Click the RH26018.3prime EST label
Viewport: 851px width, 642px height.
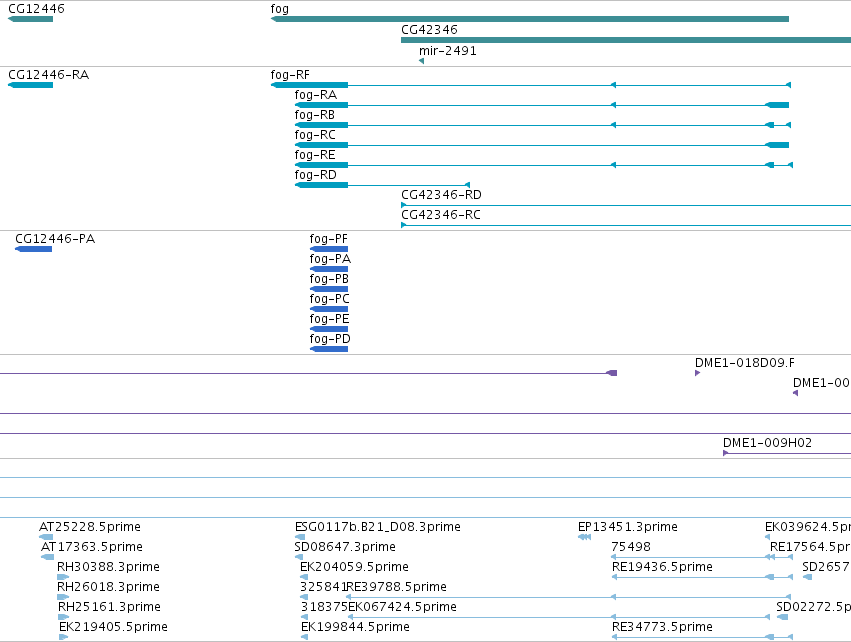coord(109,587)
